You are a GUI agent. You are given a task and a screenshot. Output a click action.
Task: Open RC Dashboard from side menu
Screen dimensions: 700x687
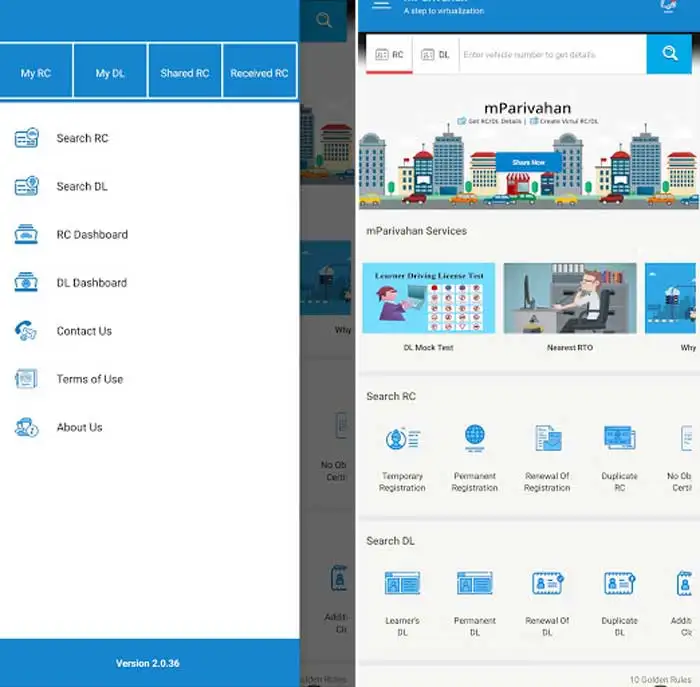[91, 235]
